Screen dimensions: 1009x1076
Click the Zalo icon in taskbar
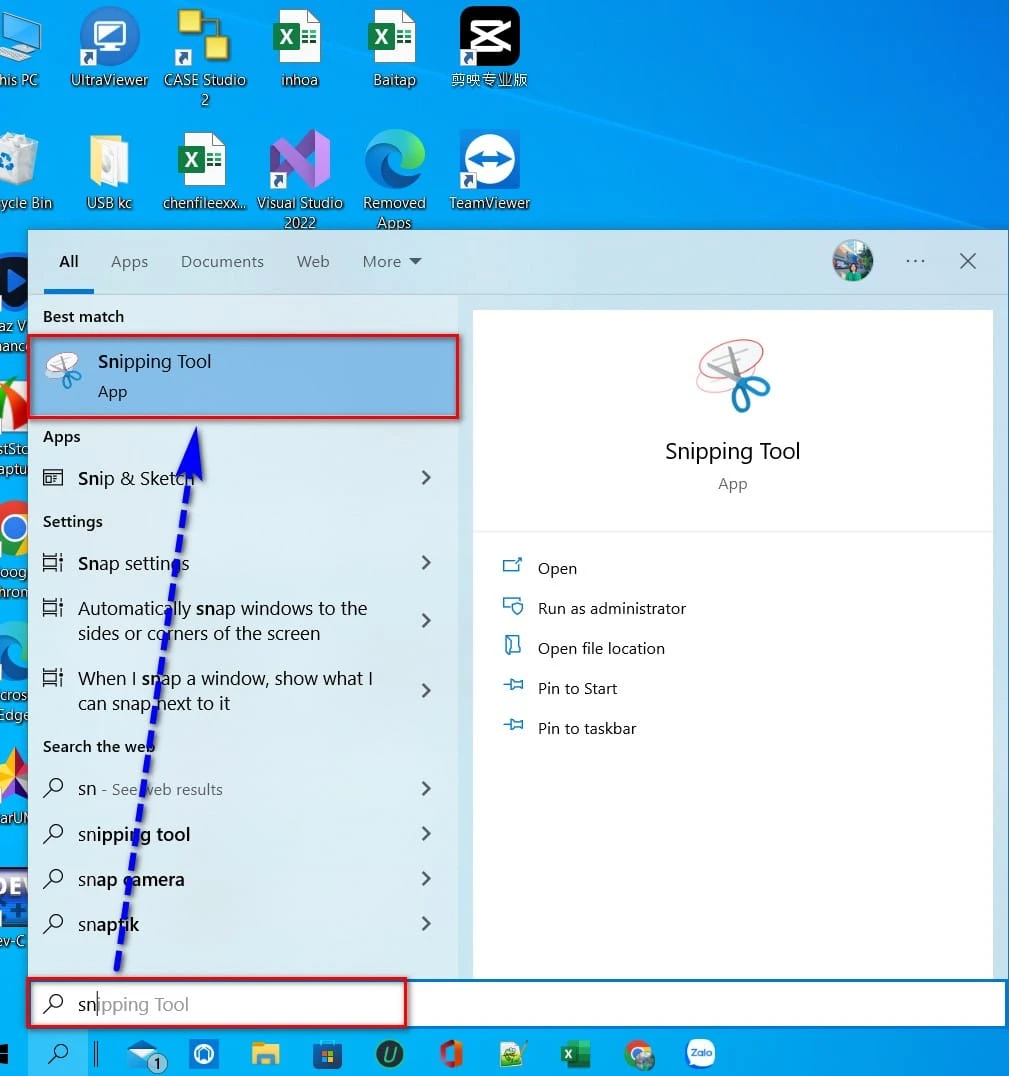[x=700, y=1054]
